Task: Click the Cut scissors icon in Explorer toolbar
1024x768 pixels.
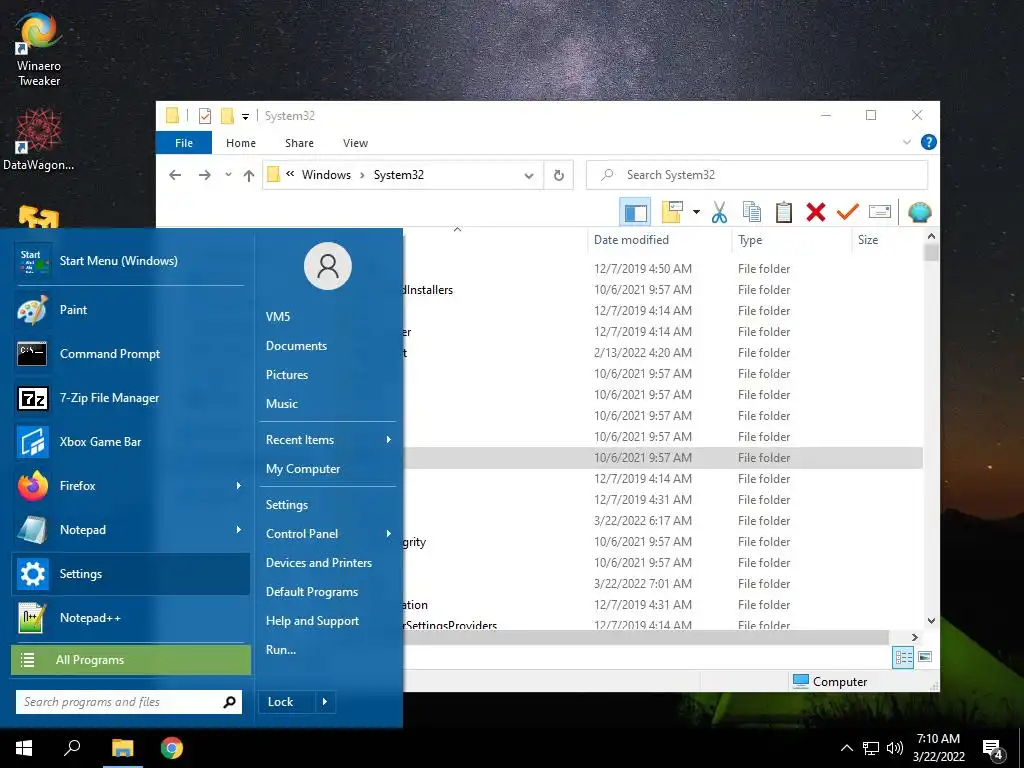Action: [719, 212]
